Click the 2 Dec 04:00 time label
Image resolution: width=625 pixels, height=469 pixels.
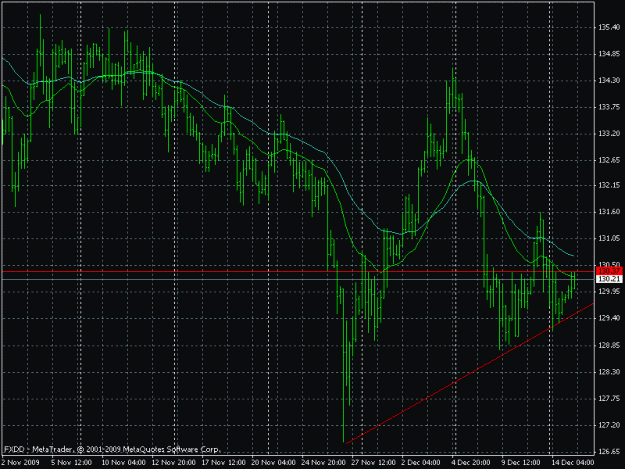[421, 462]
